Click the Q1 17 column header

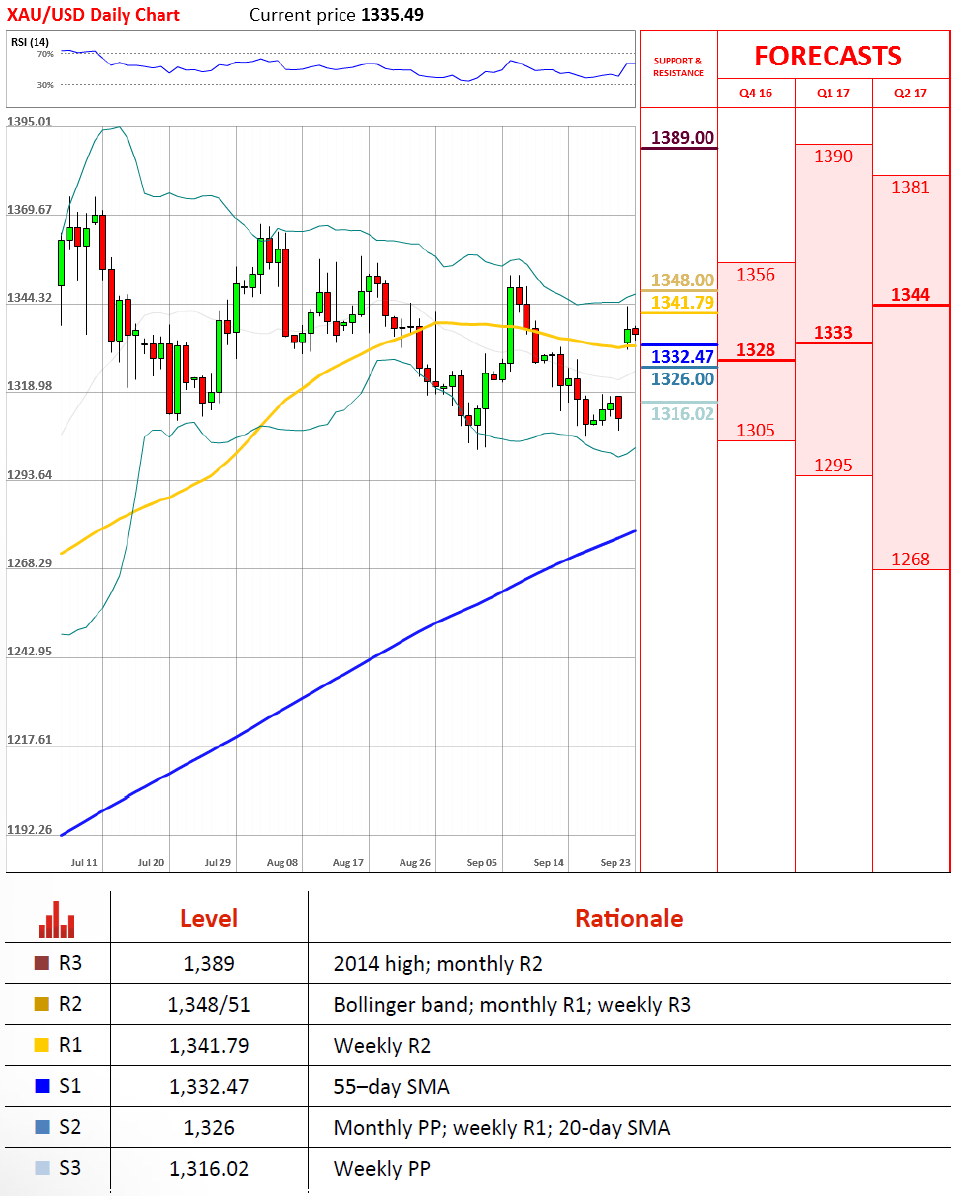[833, 93]
